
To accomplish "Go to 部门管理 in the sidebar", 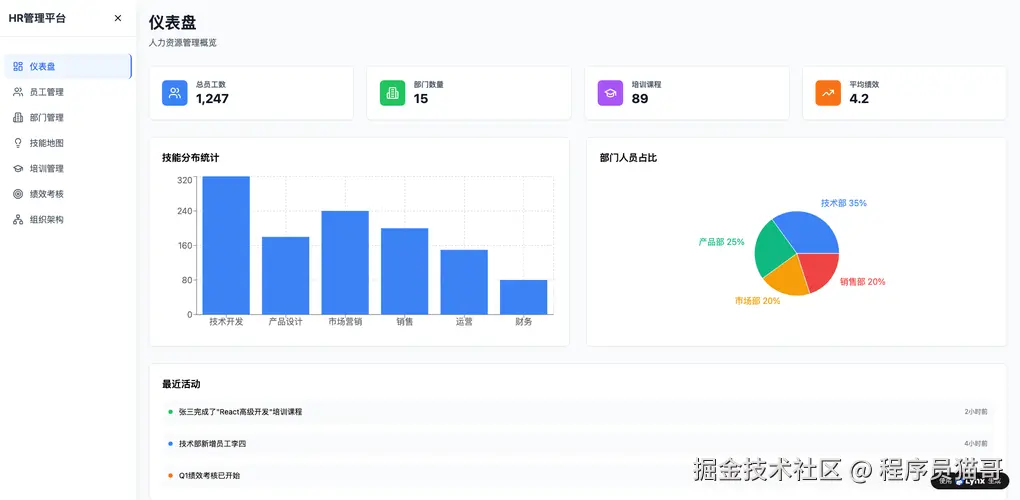I will (68, 118).
